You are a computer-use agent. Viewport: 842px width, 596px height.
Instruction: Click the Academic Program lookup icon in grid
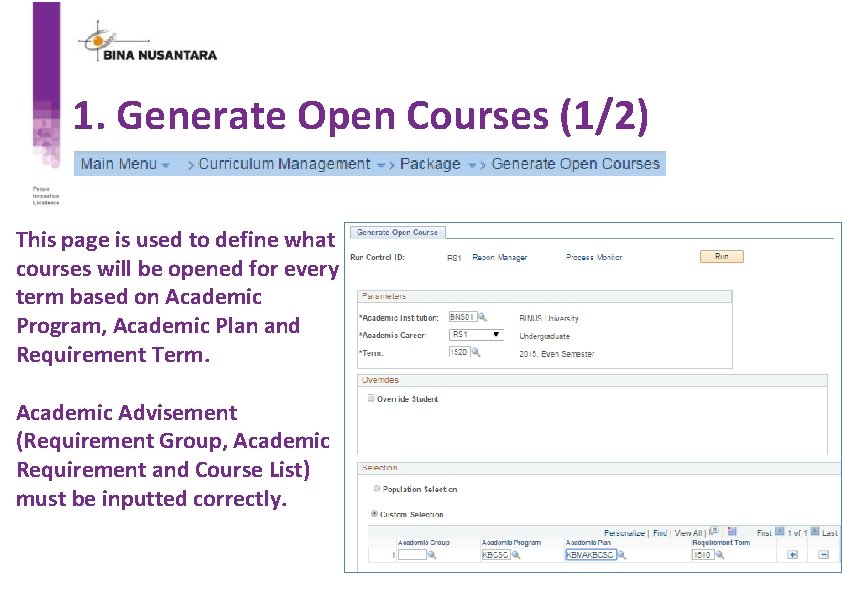pos(517,556)
